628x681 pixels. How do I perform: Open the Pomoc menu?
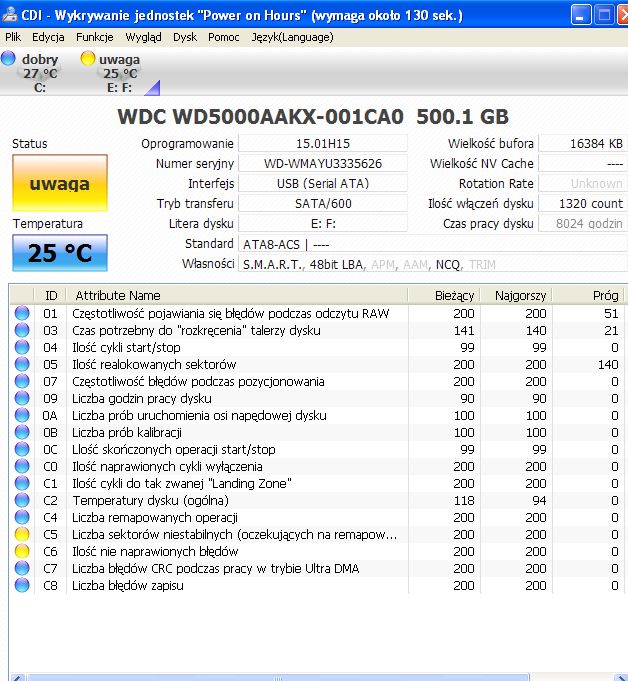(224, 37)
